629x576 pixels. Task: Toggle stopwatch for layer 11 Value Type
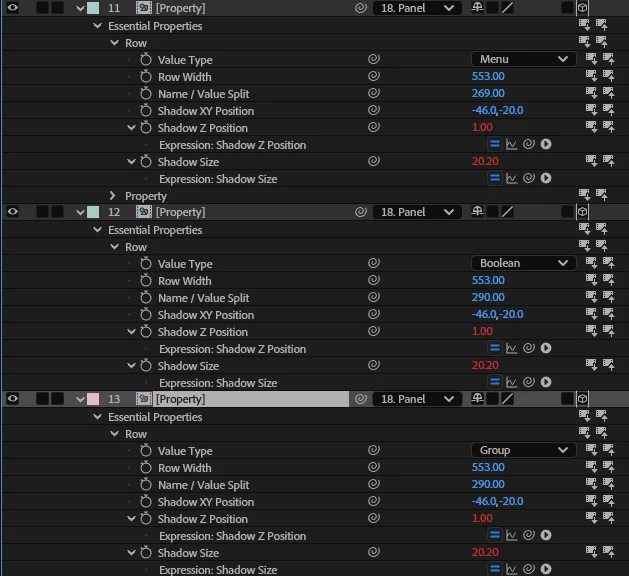pyautogui.click(x=146, y=59)
